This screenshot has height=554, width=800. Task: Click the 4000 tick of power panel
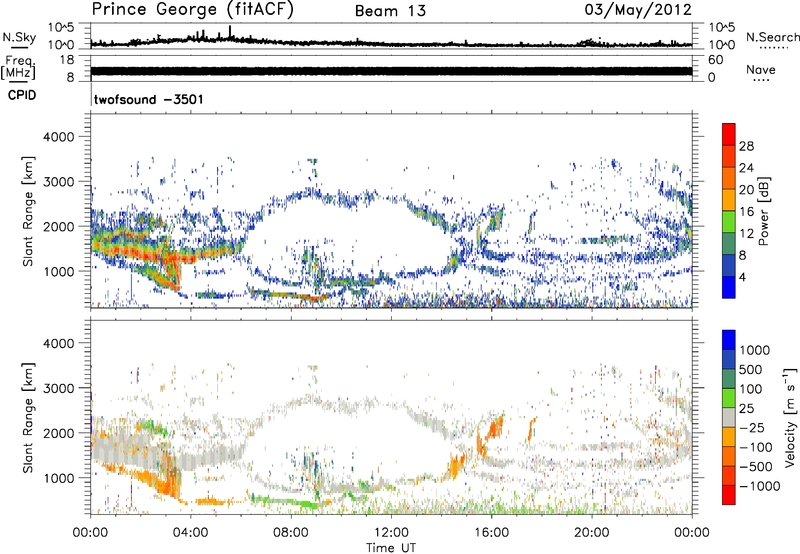(x=58, y=137)
